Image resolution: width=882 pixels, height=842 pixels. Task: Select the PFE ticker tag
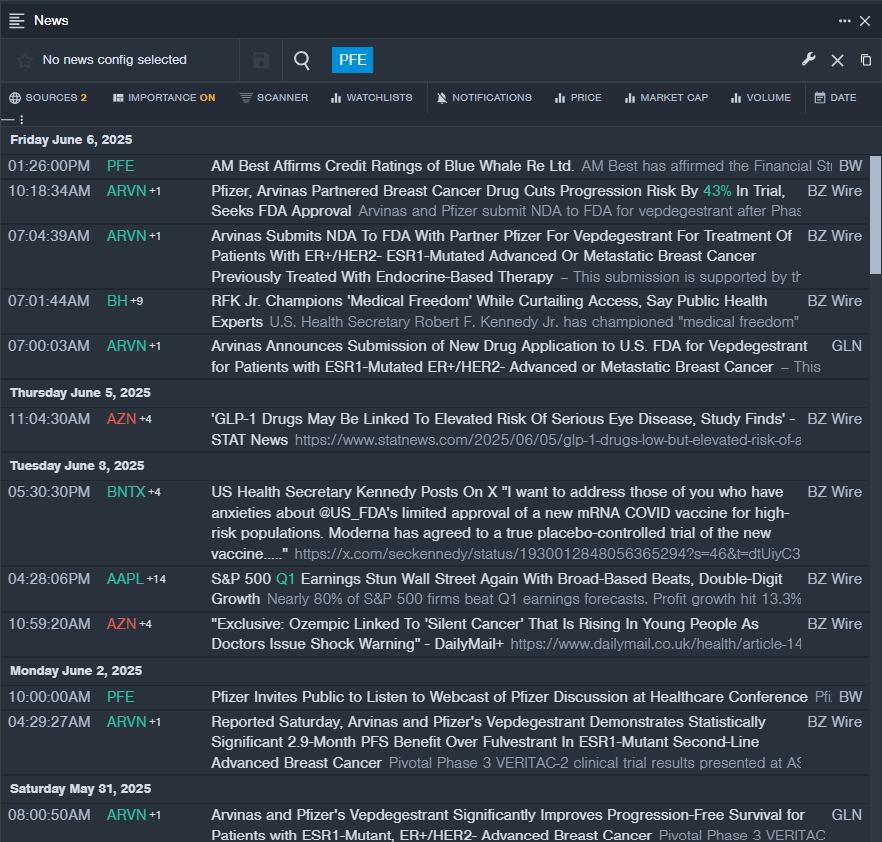coord(352,60)
